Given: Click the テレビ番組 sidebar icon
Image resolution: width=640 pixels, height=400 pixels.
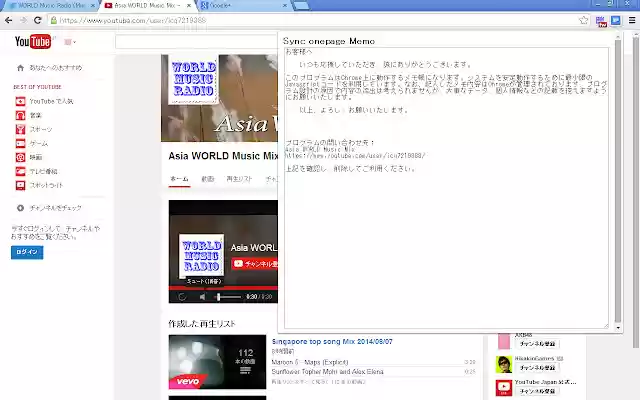Looking at the screenshot, I should [20, 171].
